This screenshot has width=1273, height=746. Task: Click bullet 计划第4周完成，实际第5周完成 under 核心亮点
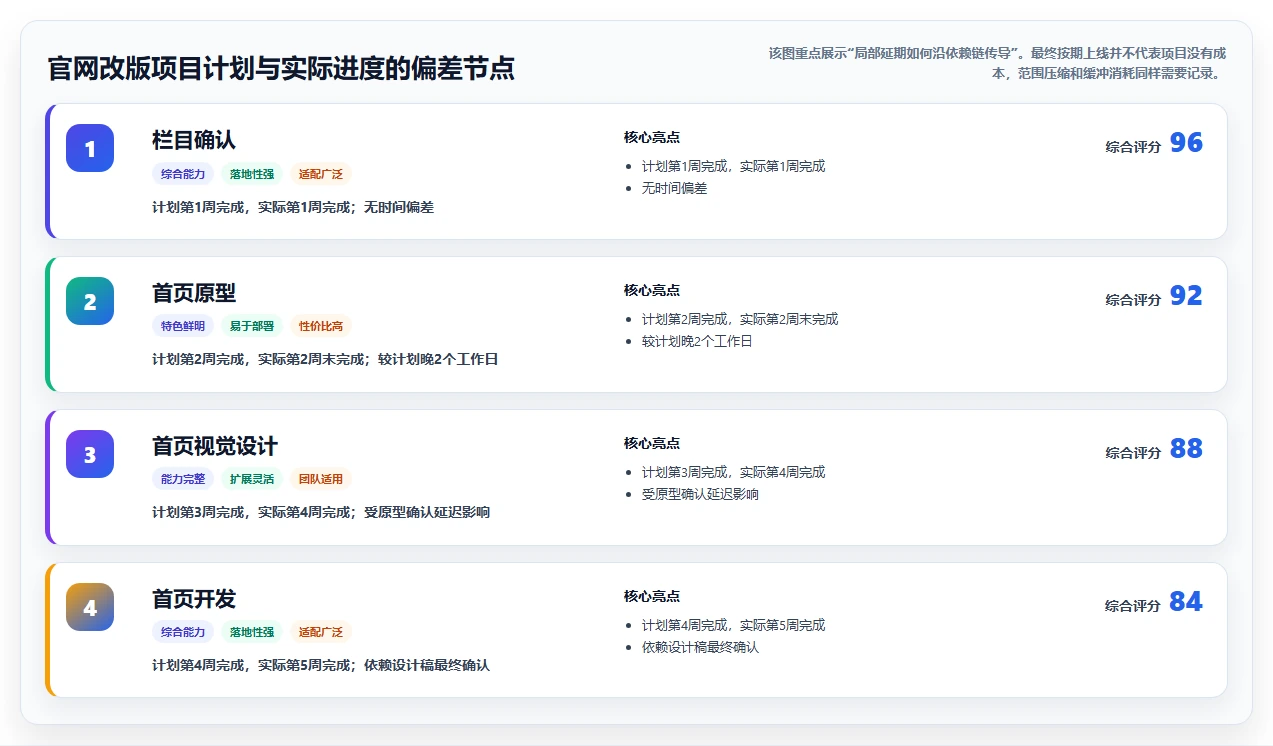pyautogui.click(x=734, y=626)
